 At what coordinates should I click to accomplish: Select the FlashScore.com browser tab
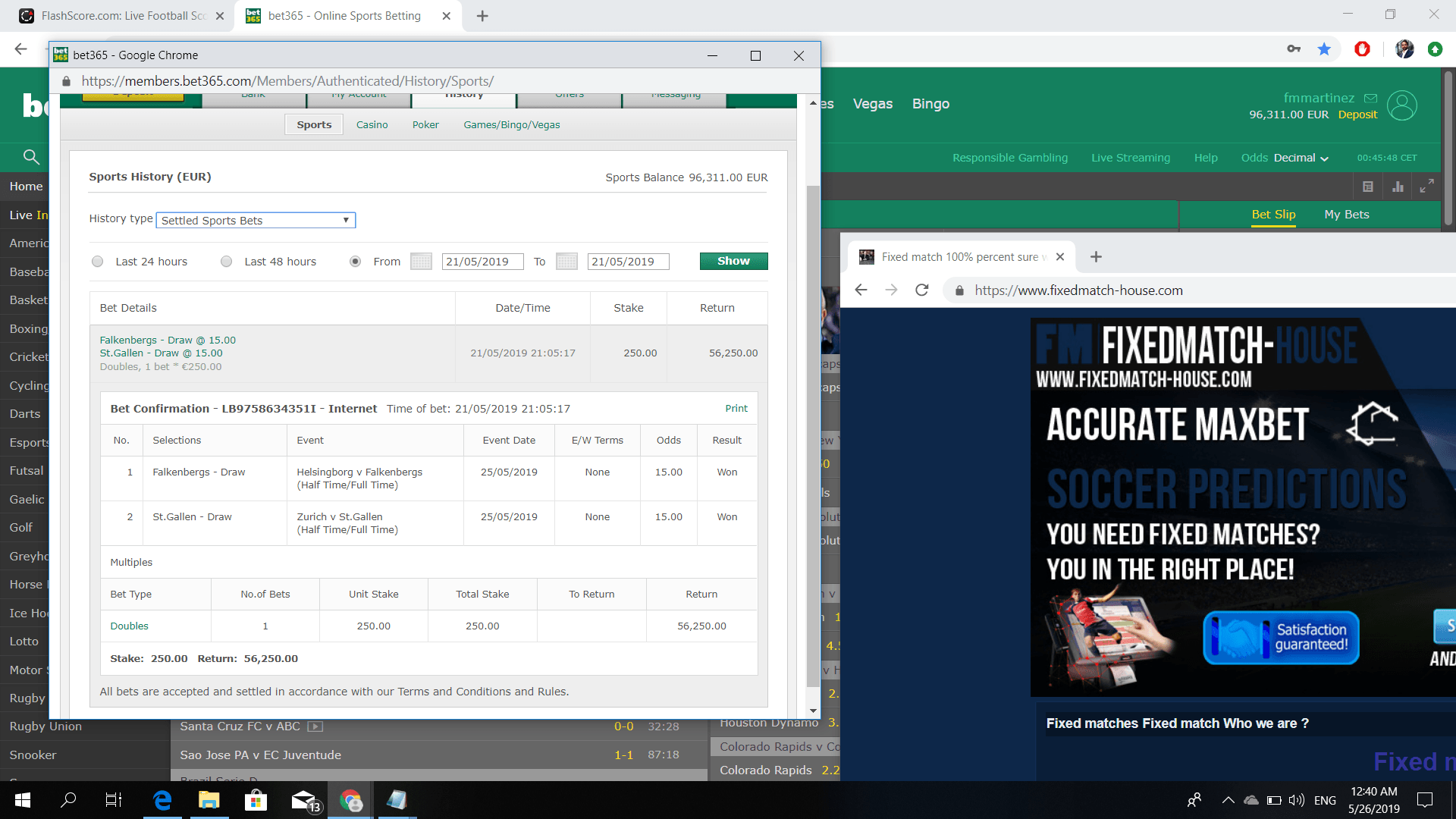(121, 16)
